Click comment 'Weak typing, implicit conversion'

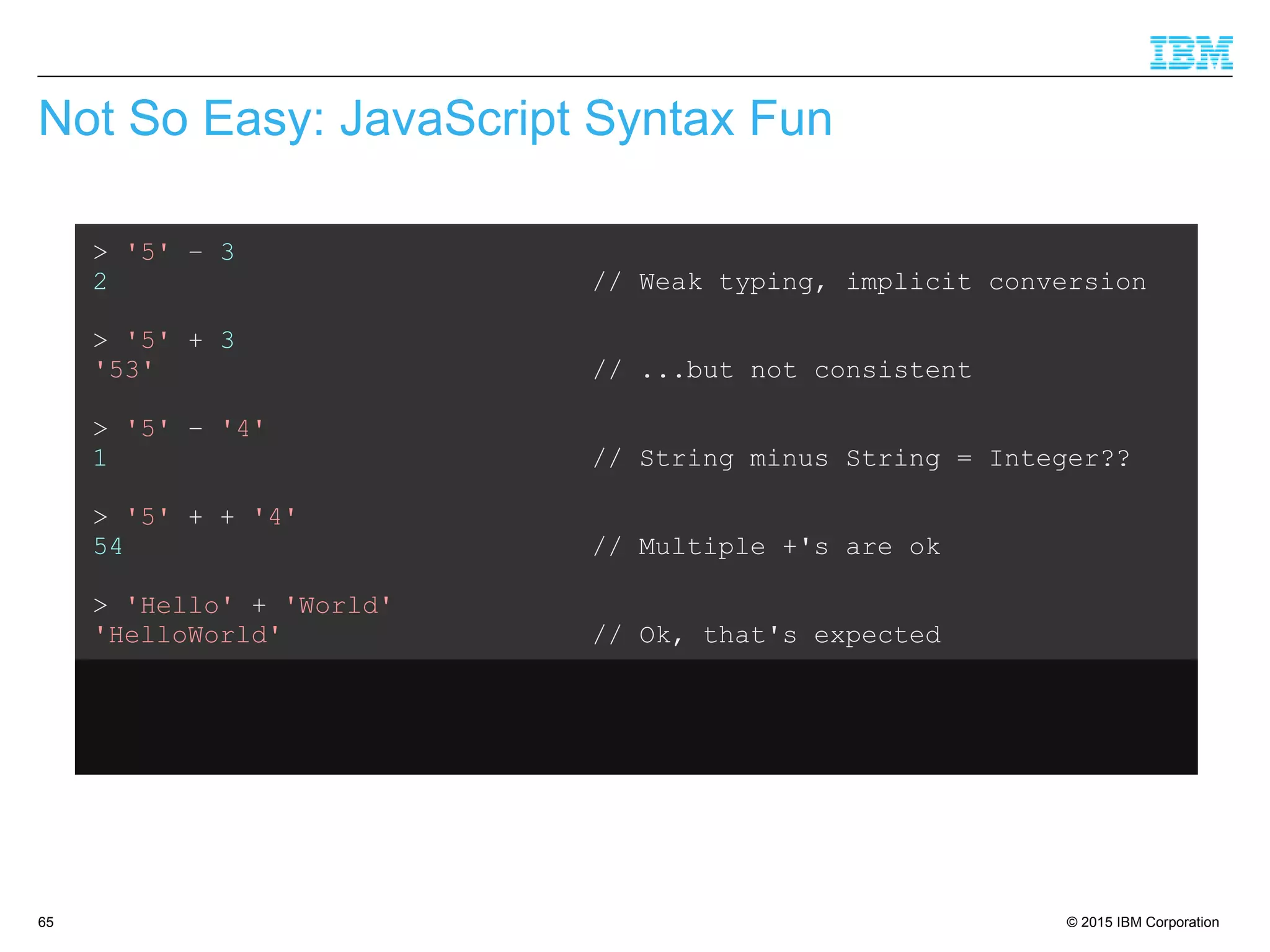[x=869, y=283]
